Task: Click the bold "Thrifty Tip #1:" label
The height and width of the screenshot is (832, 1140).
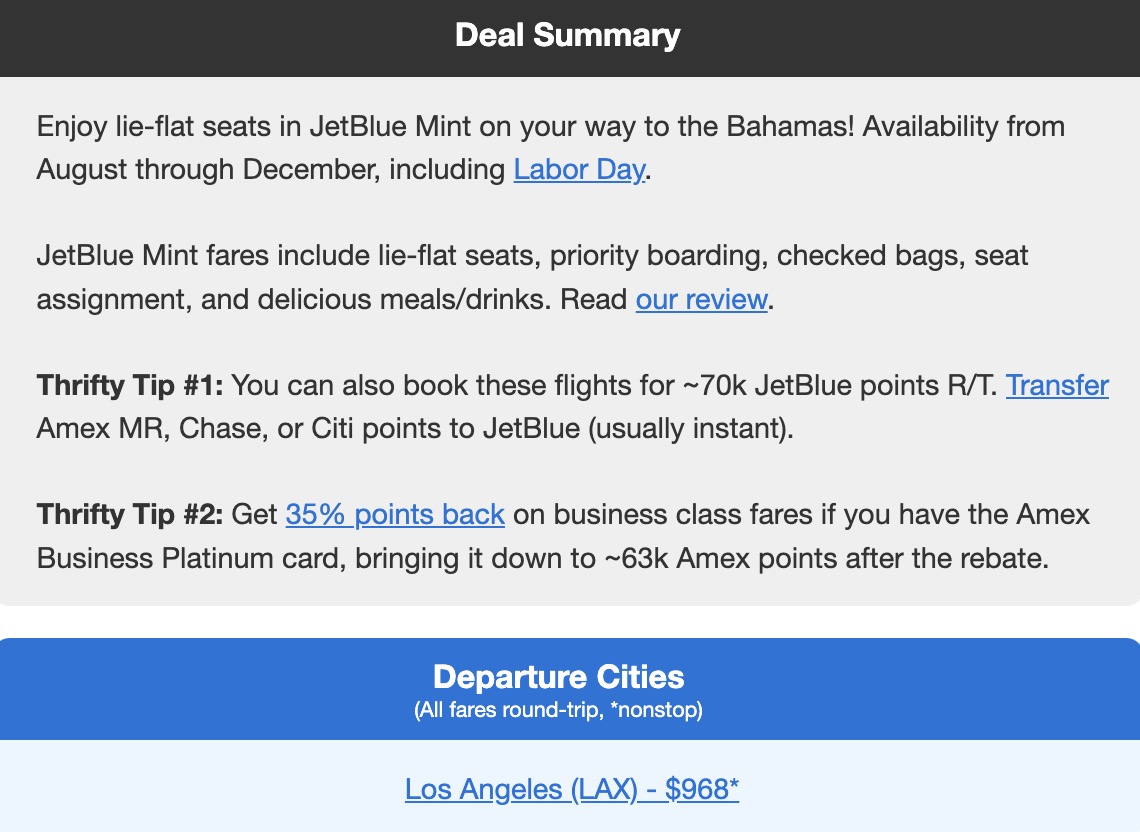Action: tap(129, 385)
